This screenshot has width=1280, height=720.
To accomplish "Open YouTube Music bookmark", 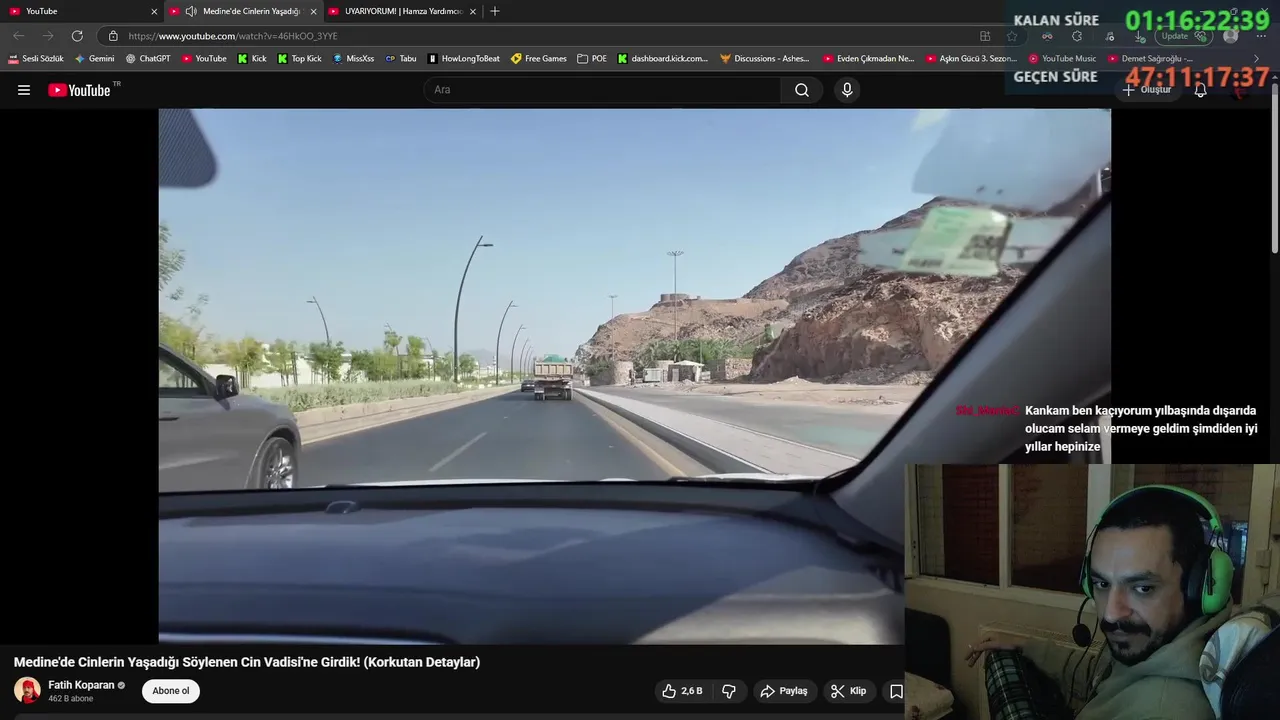I will 1062,59.
